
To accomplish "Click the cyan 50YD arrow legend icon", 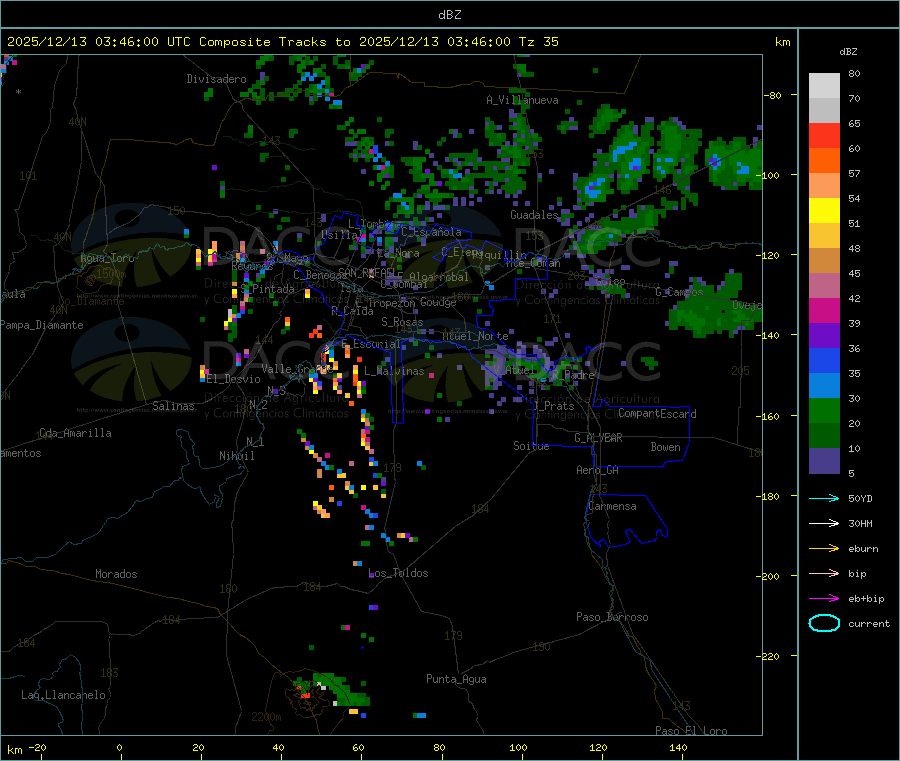I will tap(824, 498).
